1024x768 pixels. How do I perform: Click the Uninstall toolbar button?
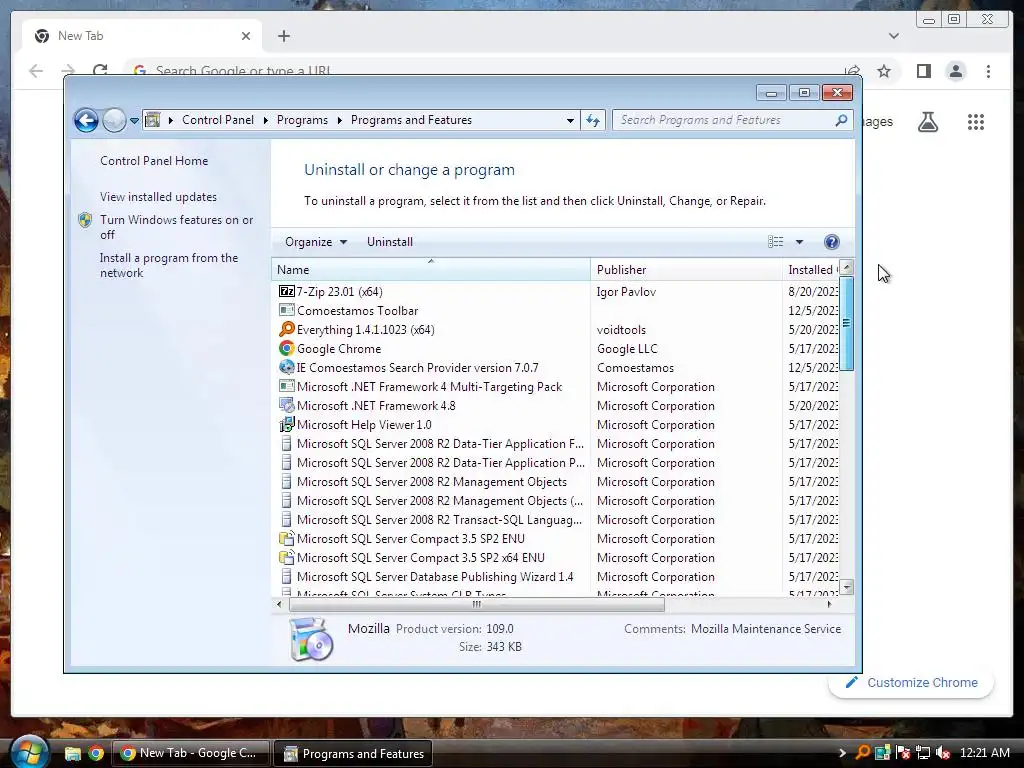(390, 242)
